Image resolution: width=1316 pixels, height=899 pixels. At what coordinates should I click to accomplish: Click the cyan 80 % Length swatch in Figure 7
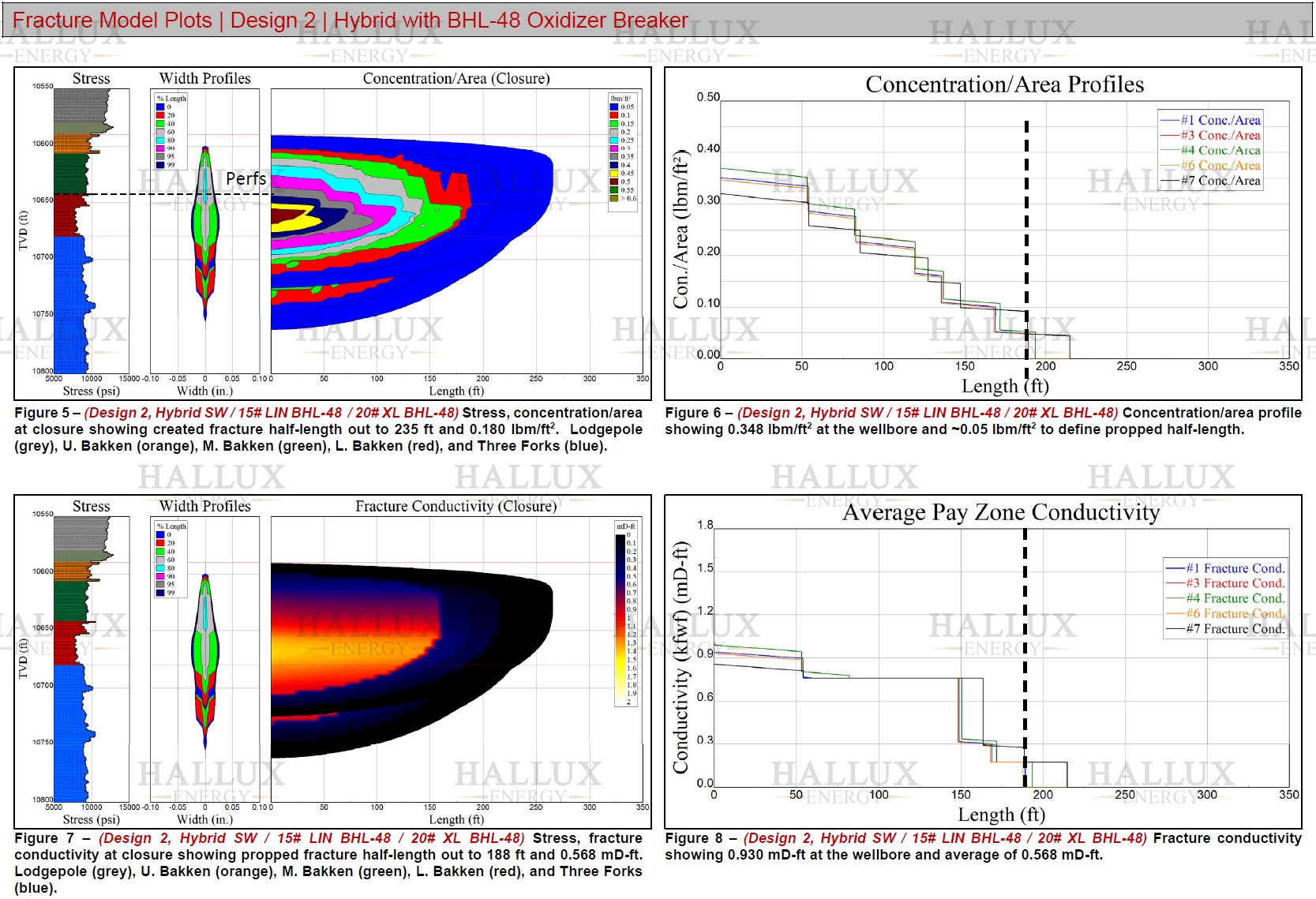click(160, 567)
